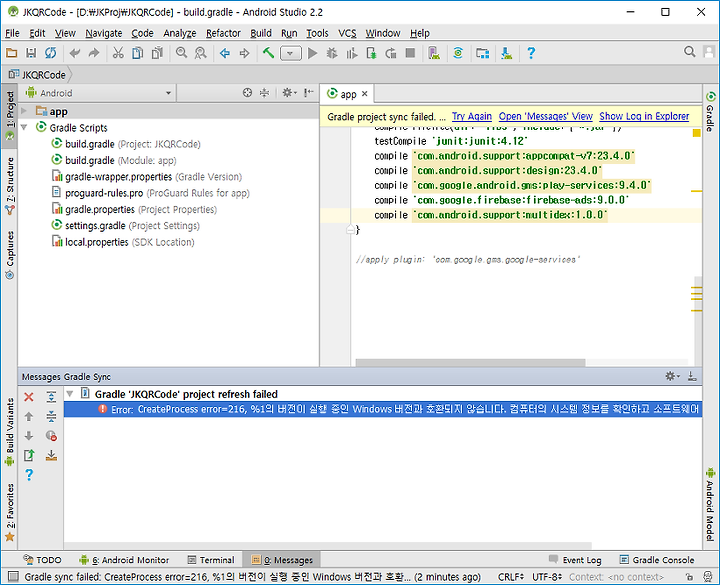Click Collapse All icon in Project panel
The image size is (720, 585).
point(264,93)
